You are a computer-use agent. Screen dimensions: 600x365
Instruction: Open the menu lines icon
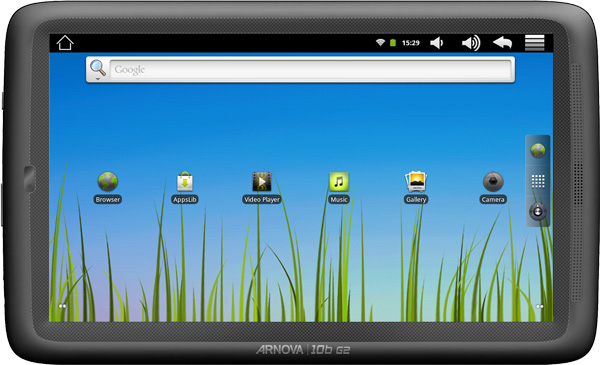[x=535, y=43]
